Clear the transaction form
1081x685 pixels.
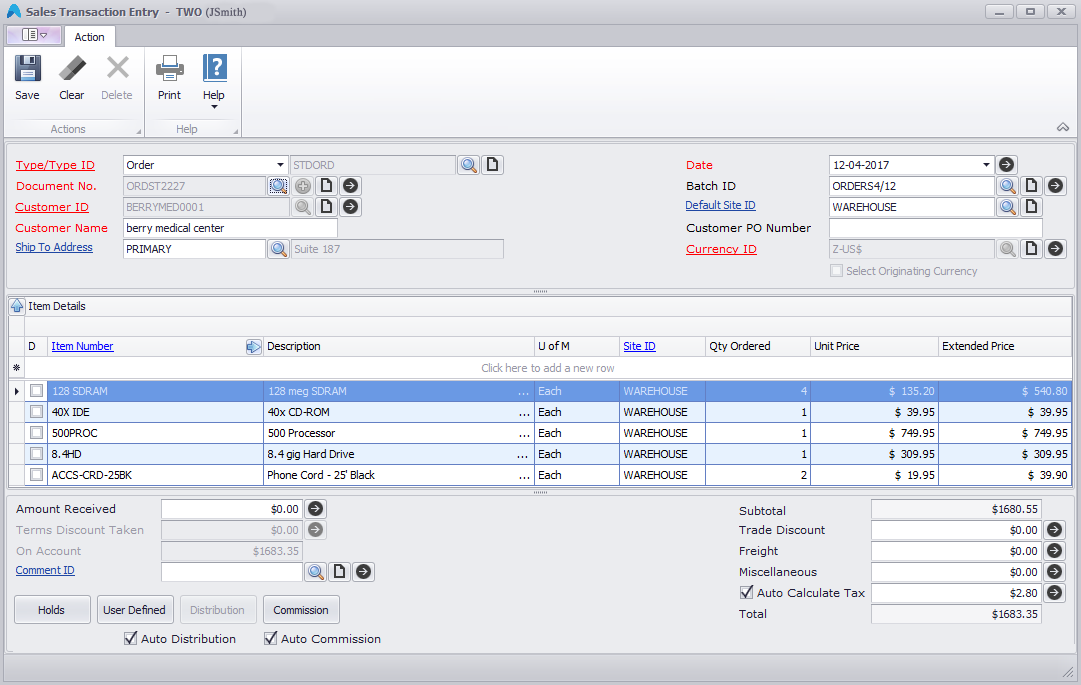coord(72,78)
